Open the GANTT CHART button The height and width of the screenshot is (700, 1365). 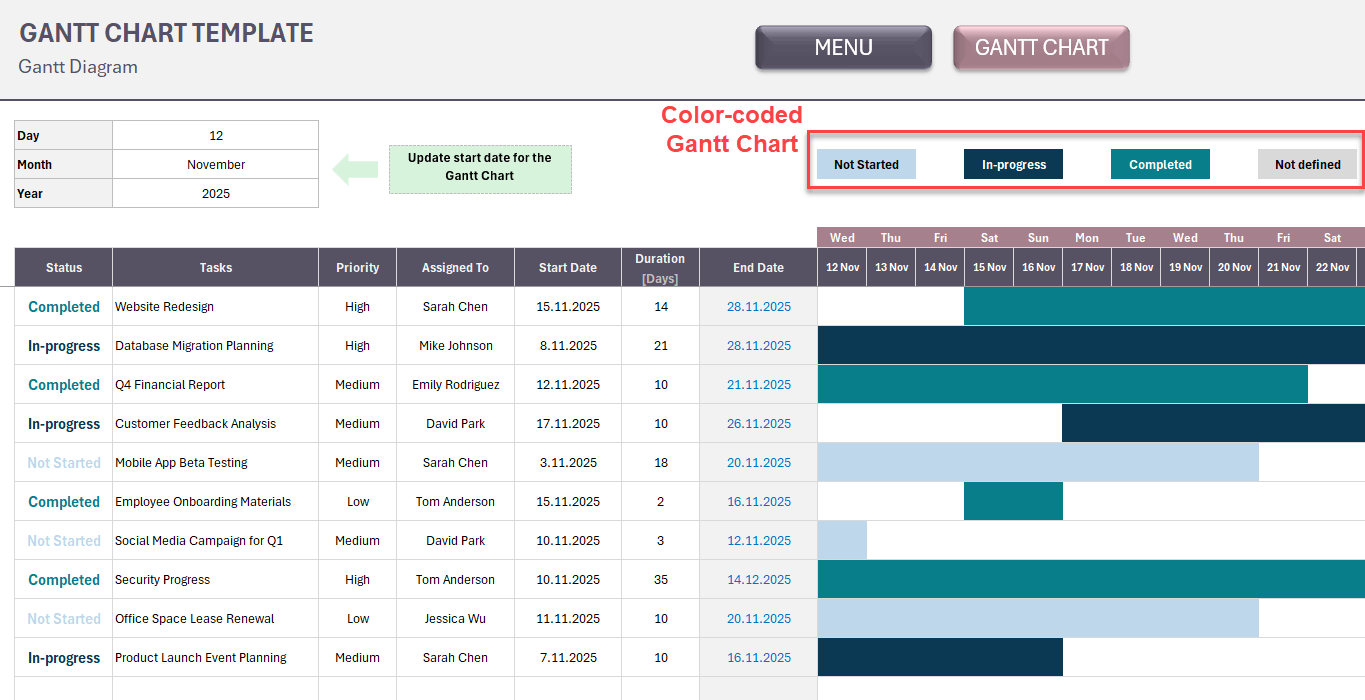[1041, 48]
